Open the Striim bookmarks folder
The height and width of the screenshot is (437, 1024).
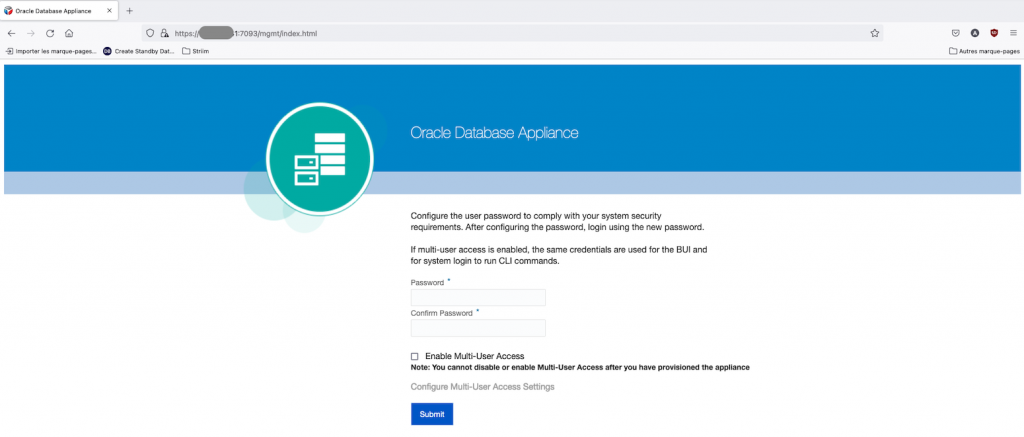point(195,51)
